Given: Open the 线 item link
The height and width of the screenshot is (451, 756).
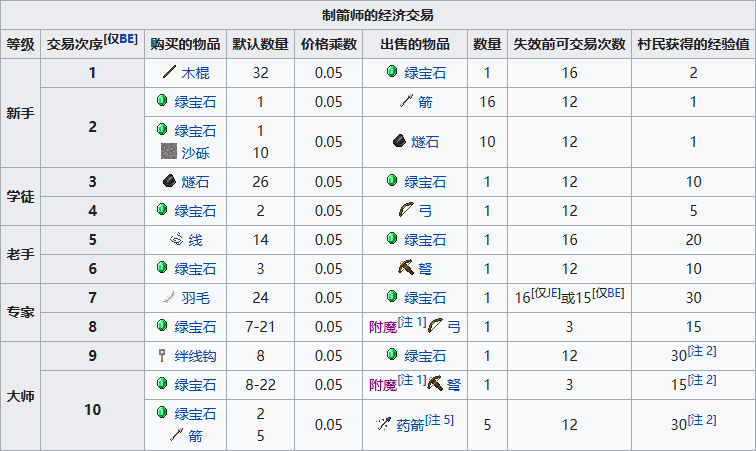Looking at the screenshot, I should [196, 240].
